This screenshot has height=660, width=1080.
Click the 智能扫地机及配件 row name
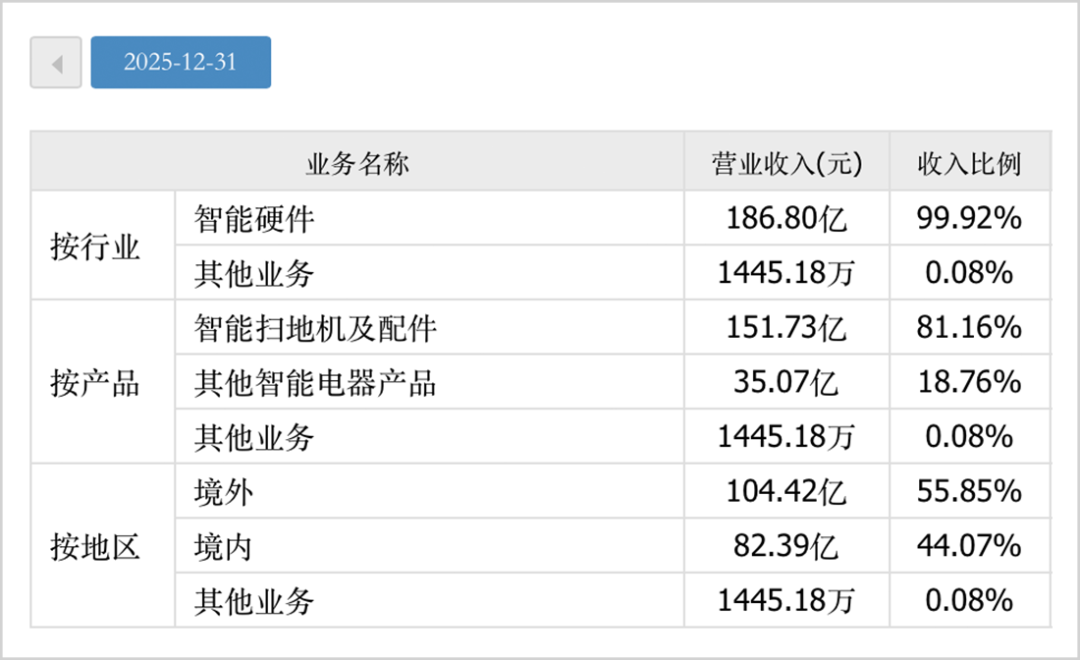point(316,328)
